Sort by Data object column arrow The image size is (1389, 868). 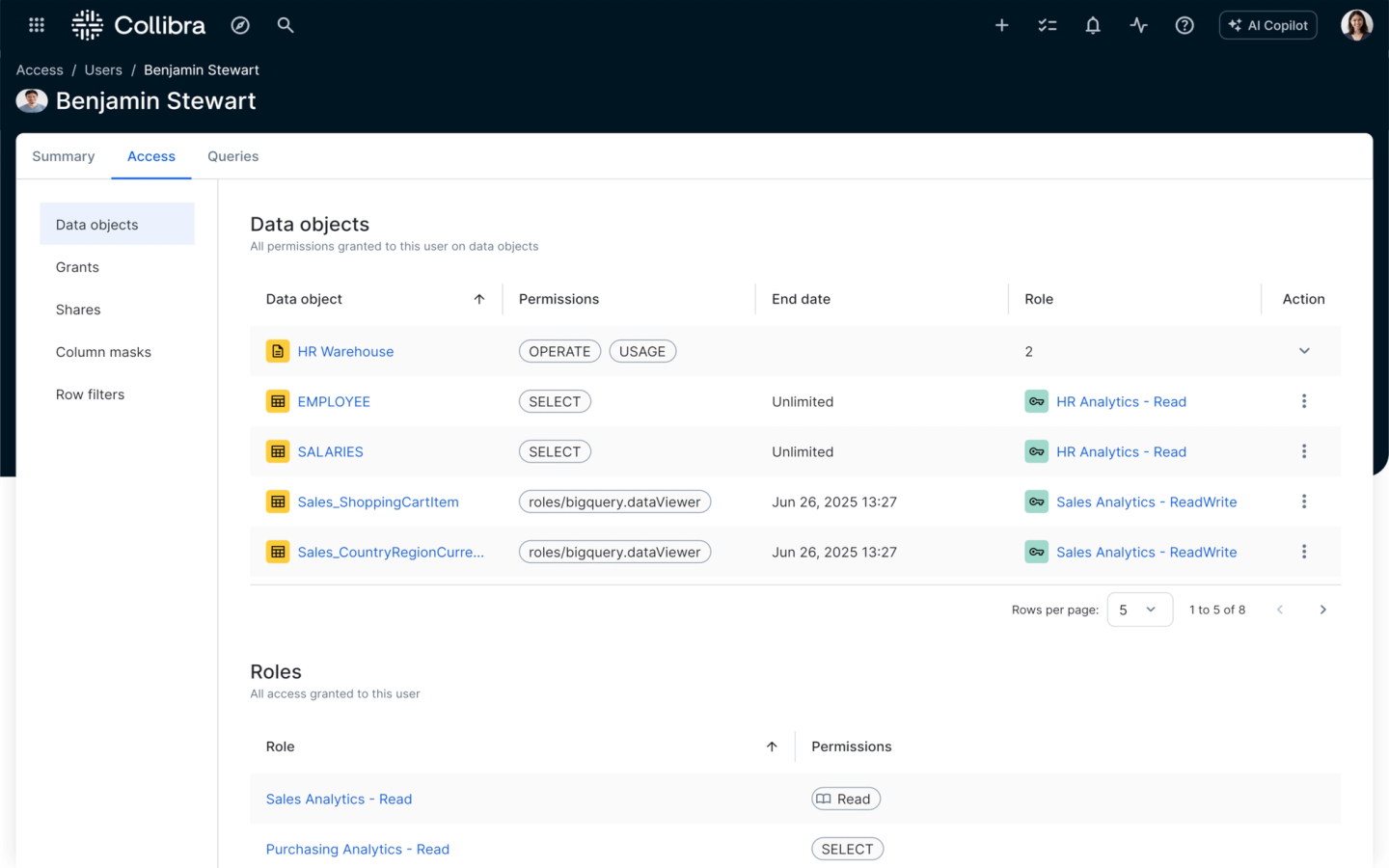coord(479,299)
